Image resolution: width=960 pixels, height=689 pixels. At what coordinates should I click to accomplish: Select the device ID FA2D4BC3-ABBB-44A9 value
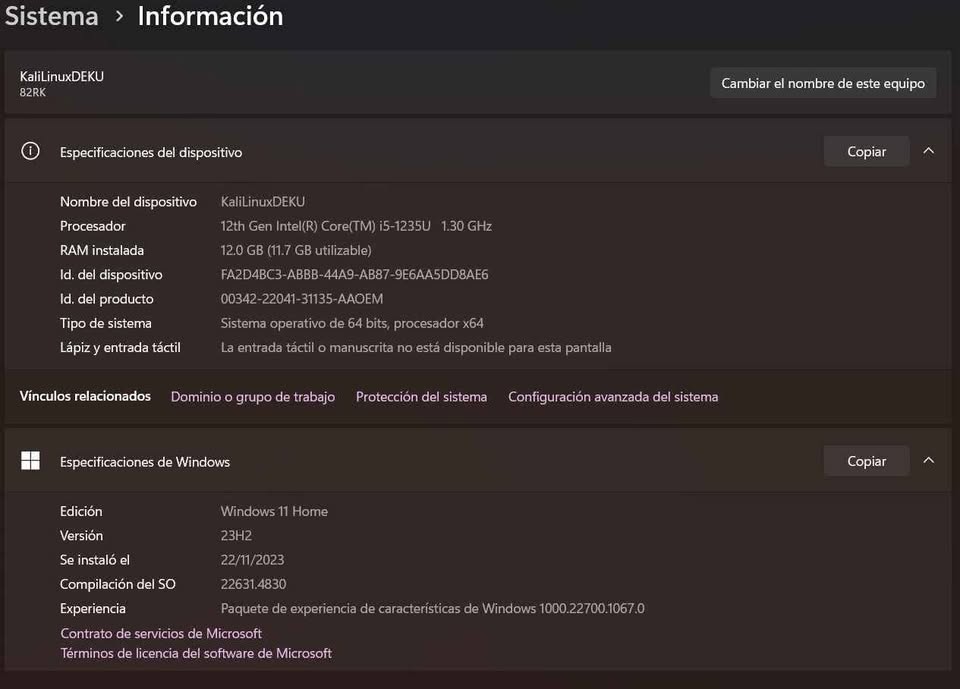tap(354, 274)
